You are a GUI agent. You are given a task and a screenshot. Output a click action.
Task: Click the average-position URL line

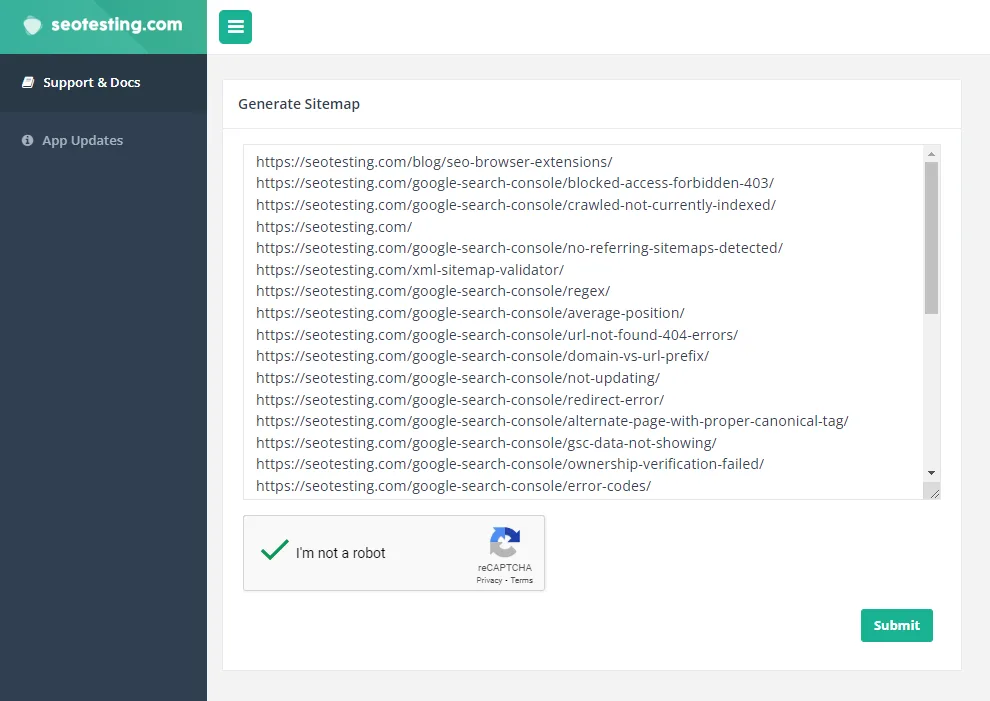click(x=470, y=313)
